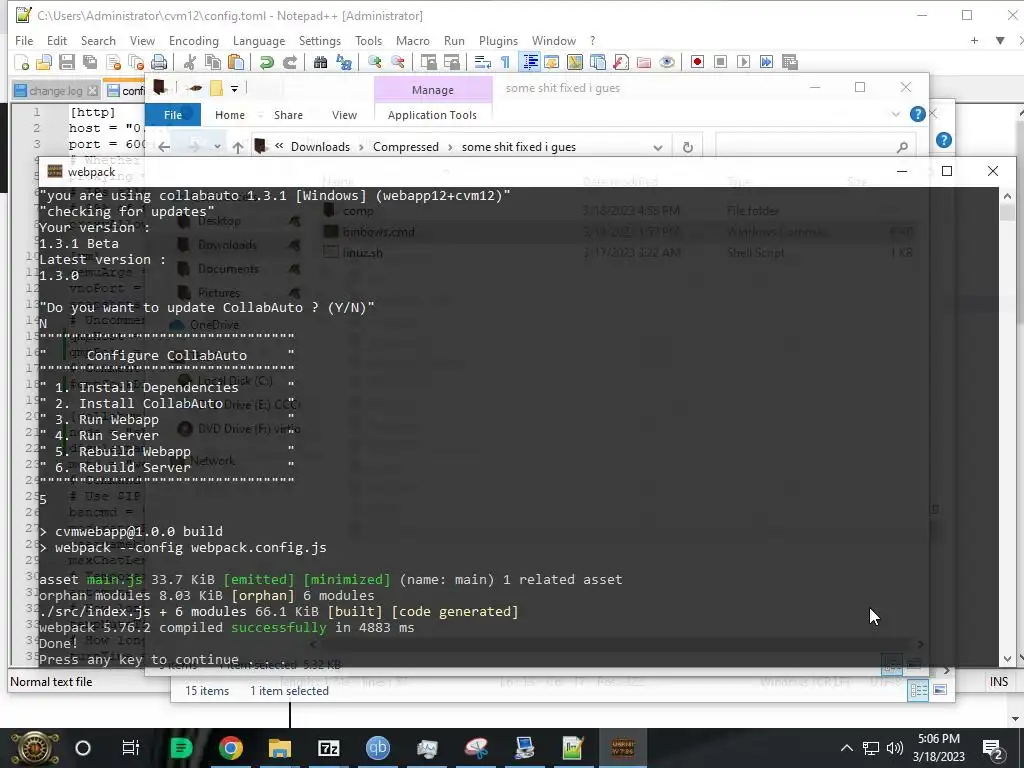Click the blue Help icon in Explorer ribbon
Screen dimensions: 1024x768
(x=918, y=114)
